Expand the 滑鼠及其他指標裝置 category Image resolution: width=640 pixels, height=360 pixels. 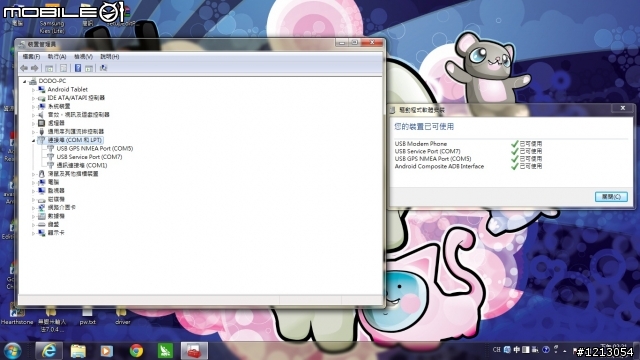33,174
